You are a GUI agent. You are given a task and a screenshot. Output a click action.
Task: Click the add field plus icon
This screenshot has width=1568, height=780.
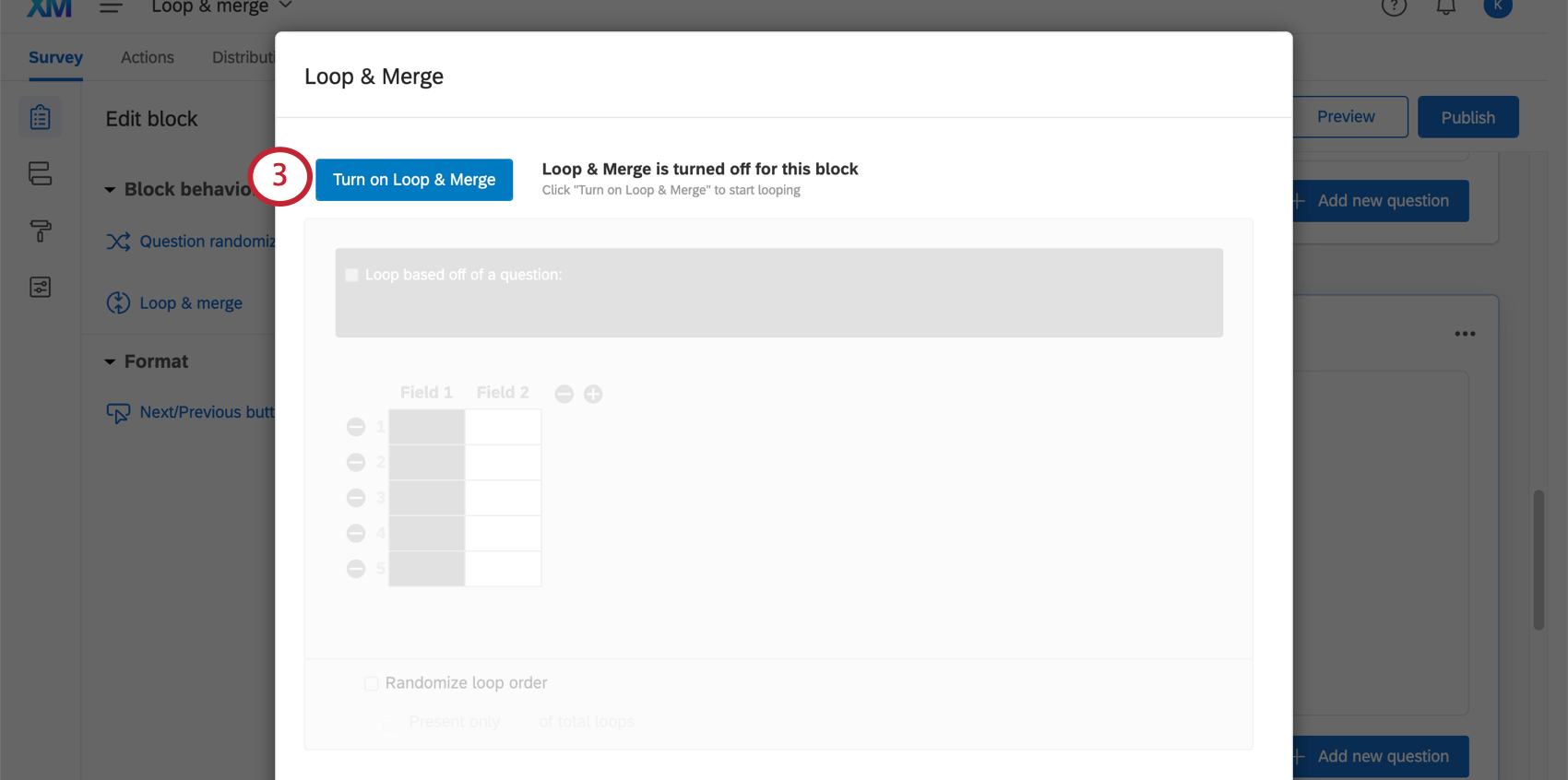(x=593, y=395)
